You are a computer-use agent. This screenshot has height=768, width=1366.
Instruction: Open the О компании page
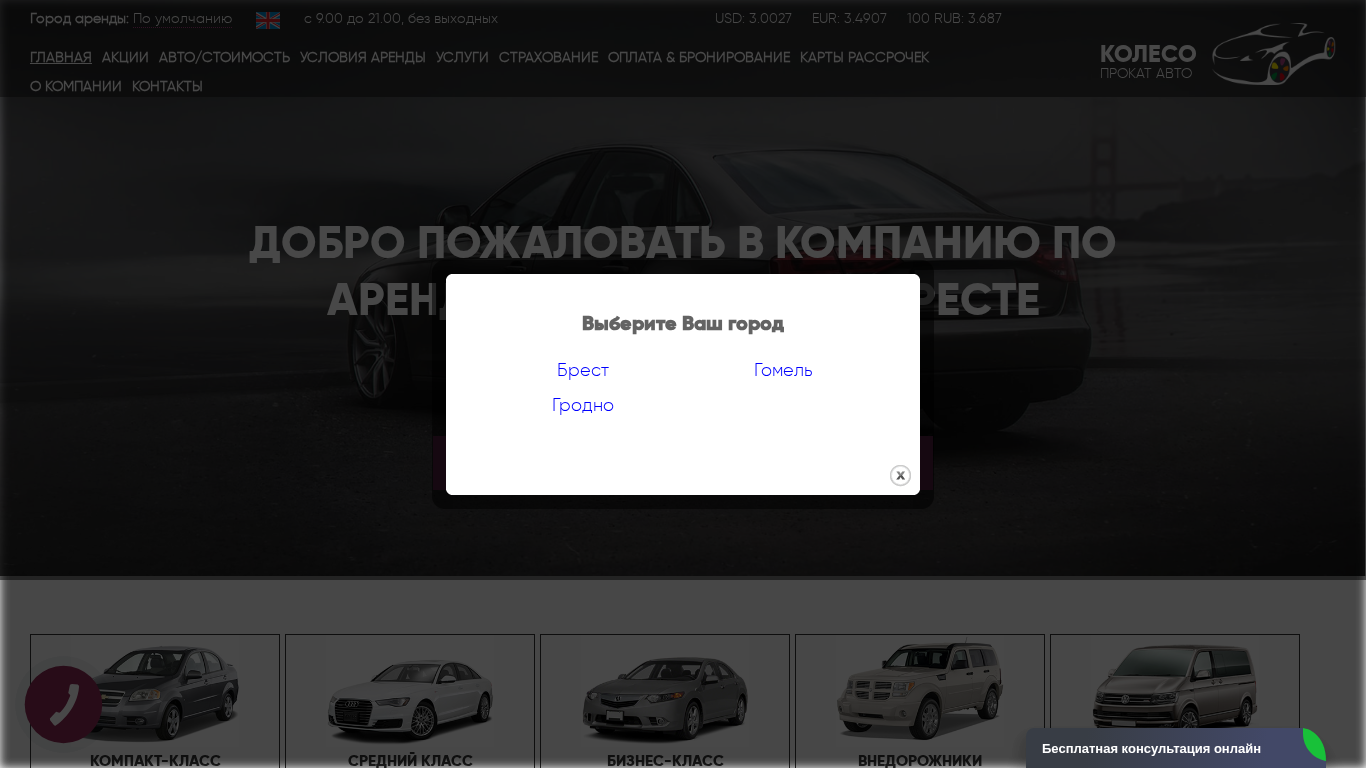pyautogui.click(x=76, y=86)
